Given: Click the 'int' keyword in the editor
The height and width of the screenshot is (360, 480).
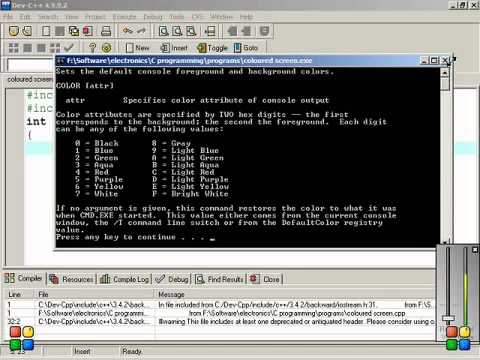Looking at the screenshot, I should click(x=36, y=121).
